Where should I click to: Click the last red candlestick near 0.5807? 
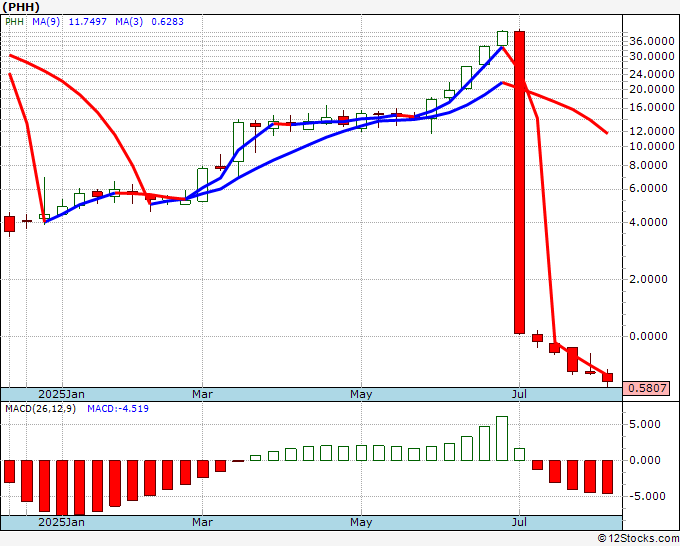[608, 377]
